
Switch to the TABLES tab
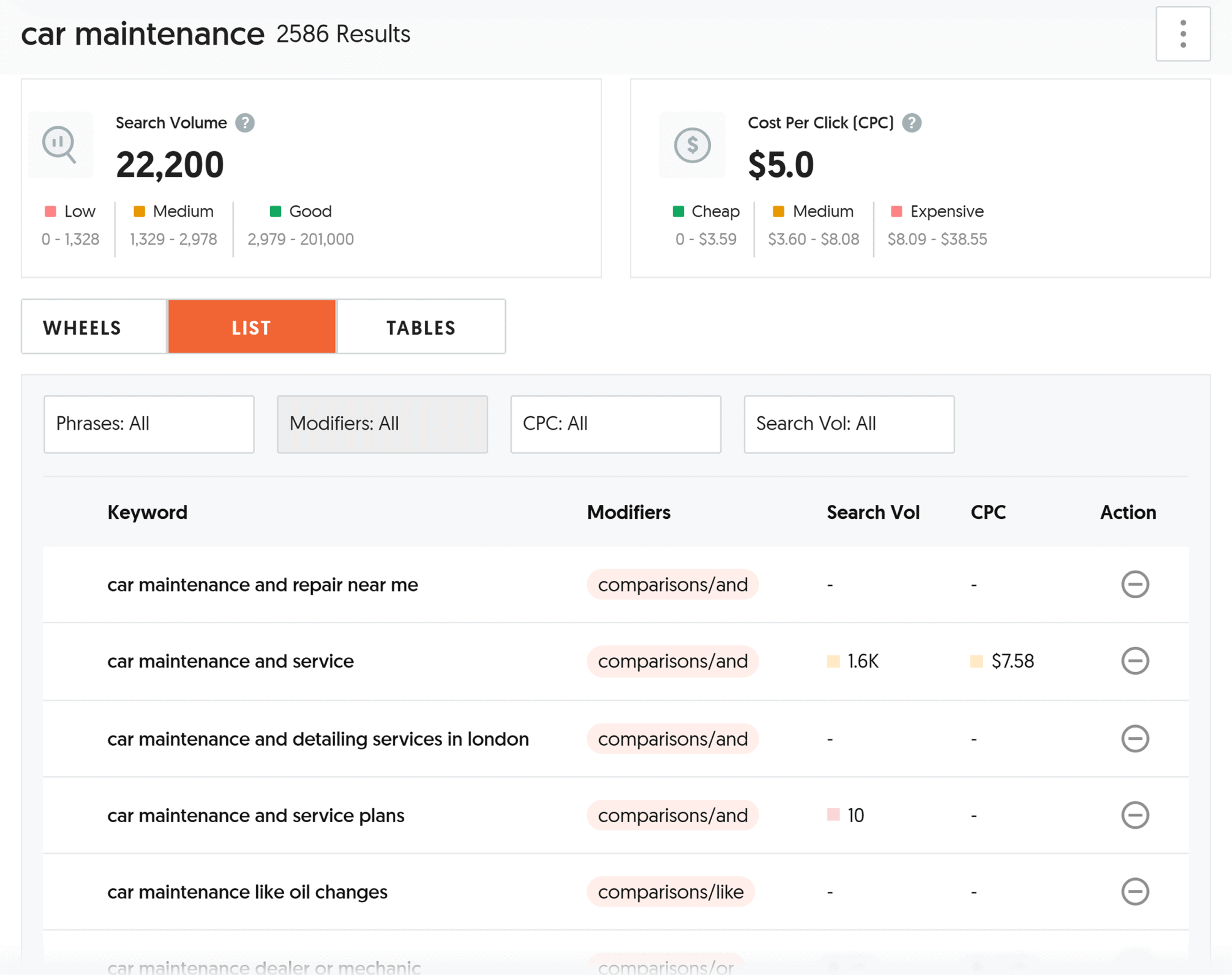pos(420,327)
